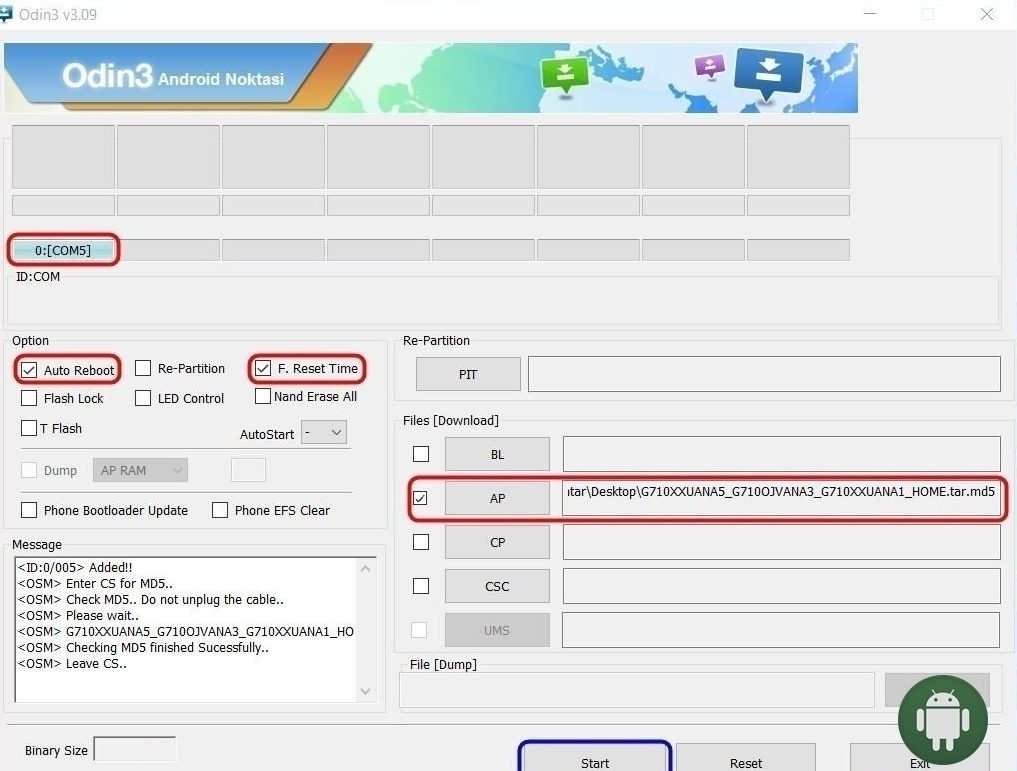
Task: Click the purple download icon in banner
Action: (x=710, y=65)
